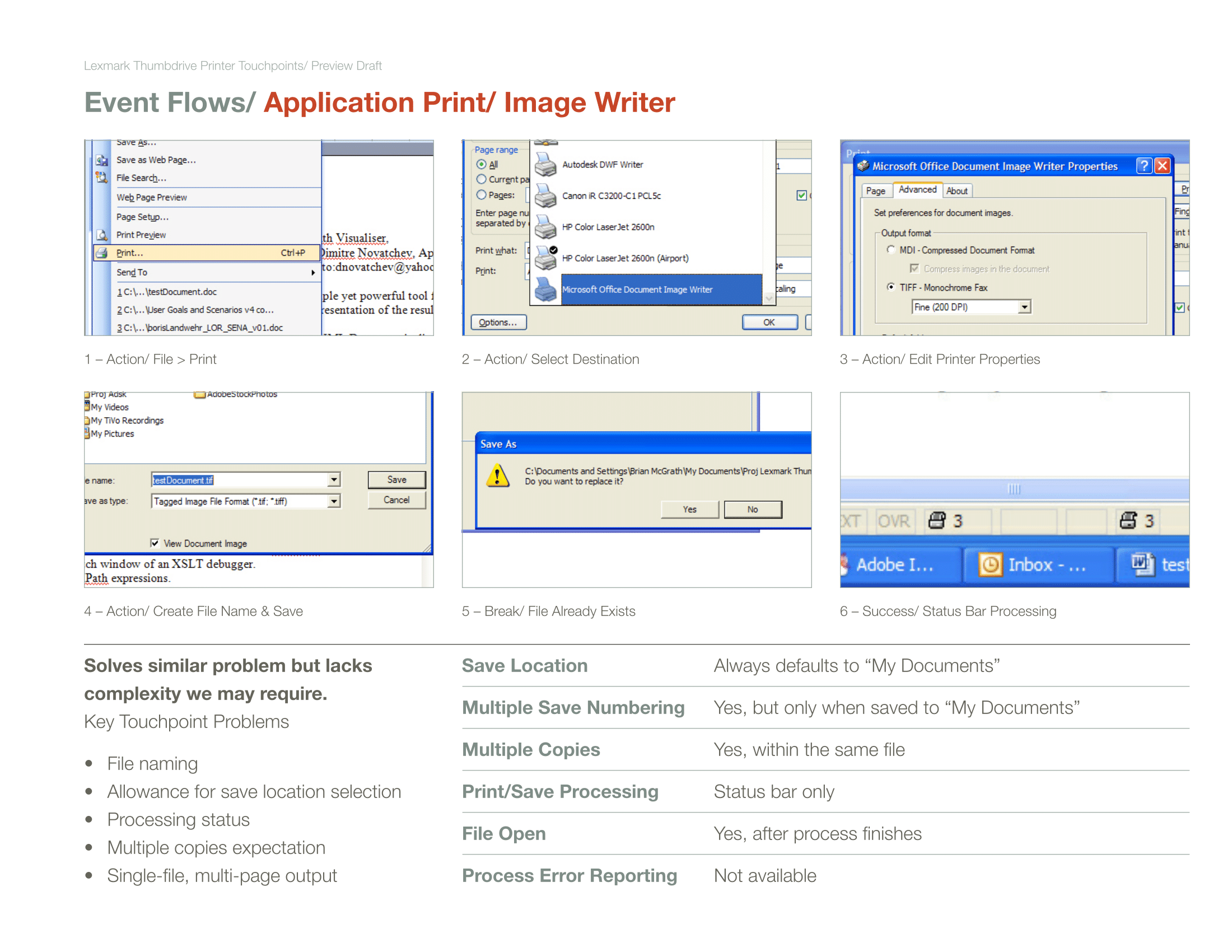This screenshot has width=1232, height=952.
Task: Switch to the Advanced tab
Action: click(918, 190)
